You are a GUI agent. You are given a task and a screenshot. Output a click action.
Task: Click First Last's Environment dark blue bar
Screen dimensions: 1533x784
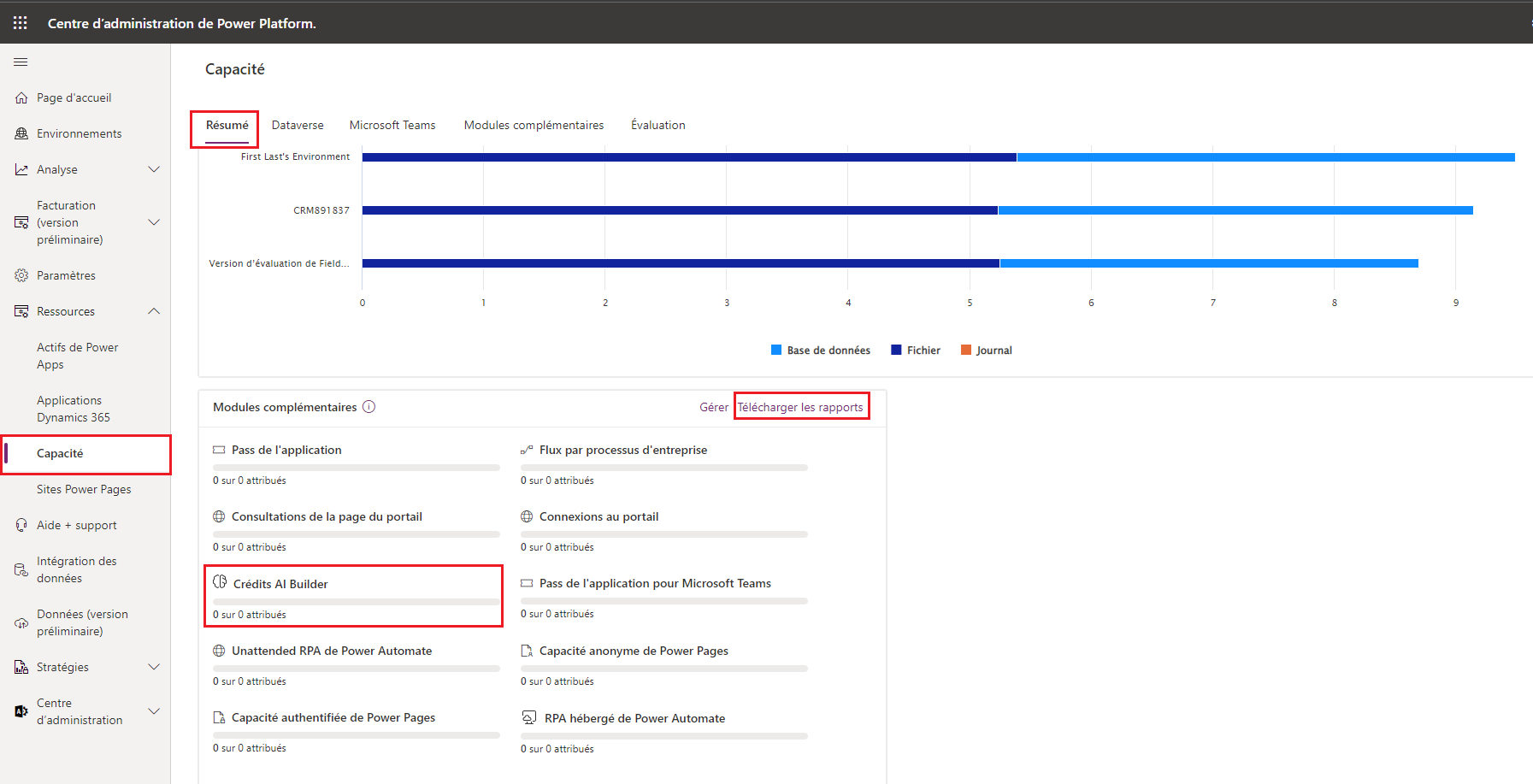pyautogui.click(x=689, y=157)
